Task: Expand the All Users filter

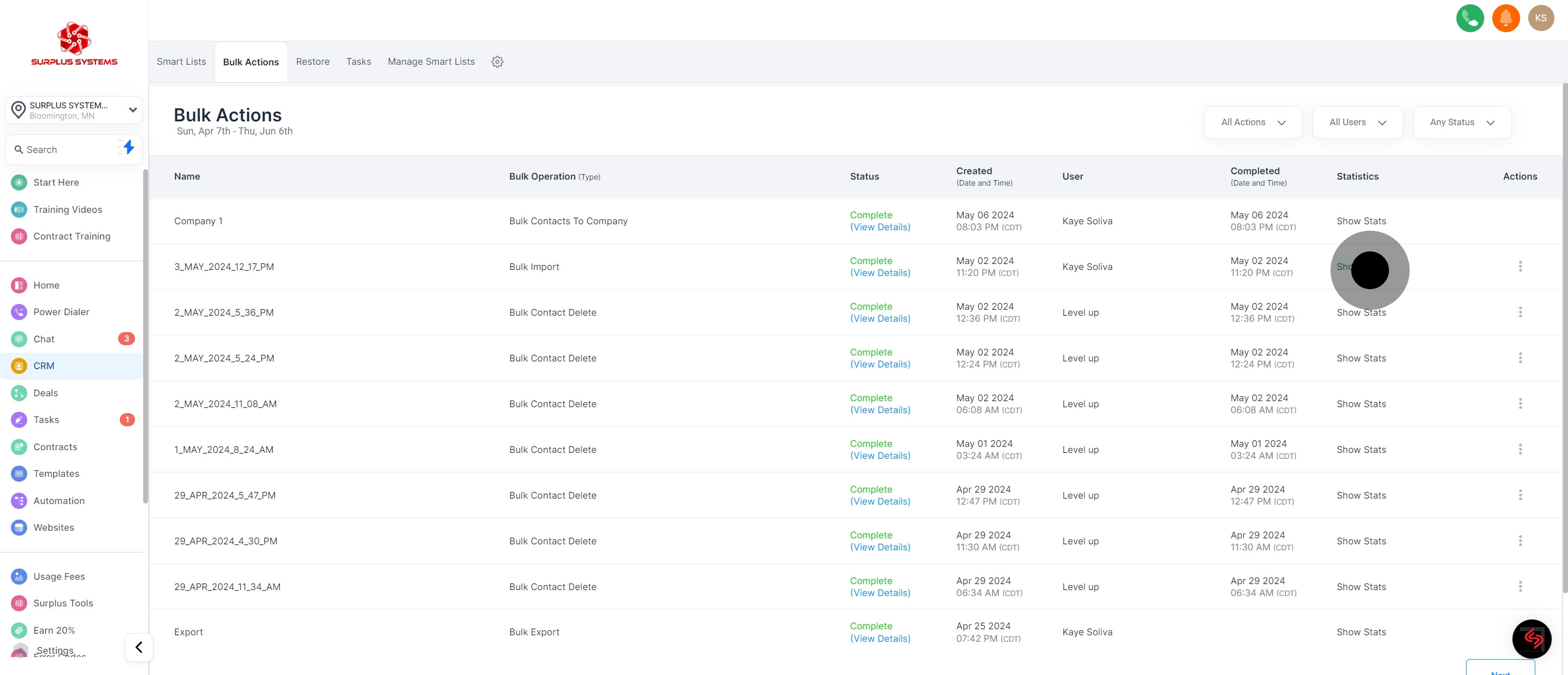Action: [x=1357, y=122]
